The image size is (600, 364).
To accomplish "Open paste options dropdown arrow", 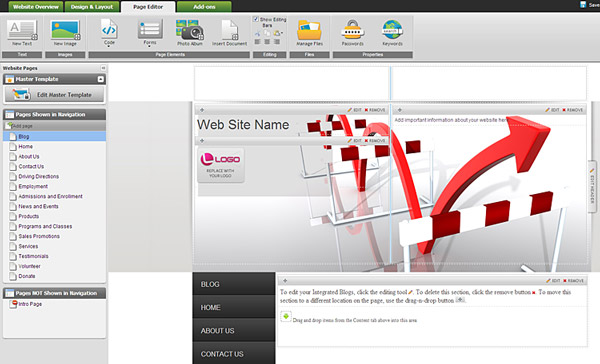I will [x=282, y=34].
